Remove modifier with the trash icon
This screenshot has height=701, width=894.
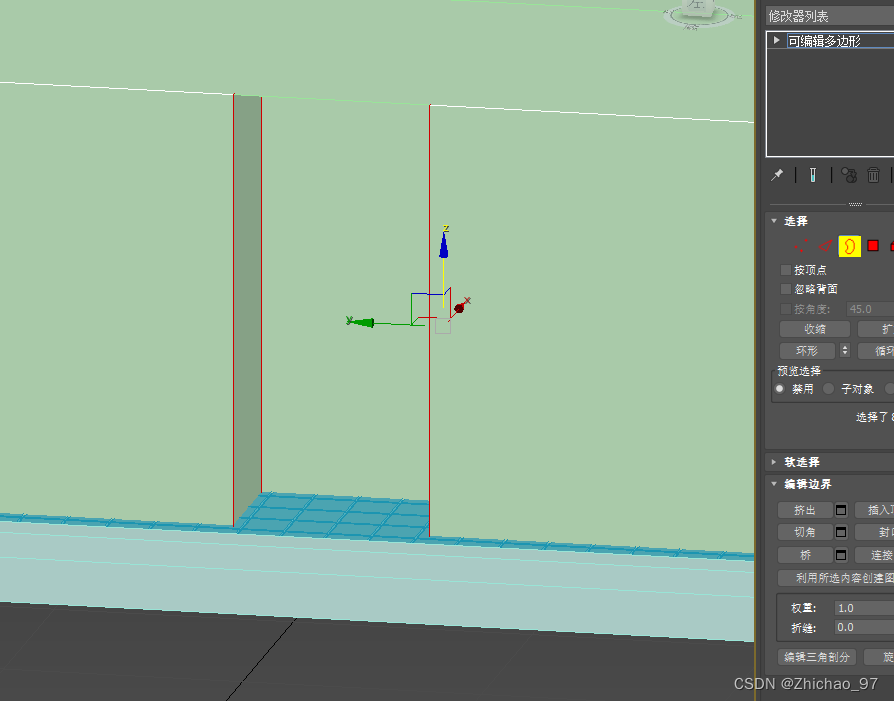(x=873, y=175)
